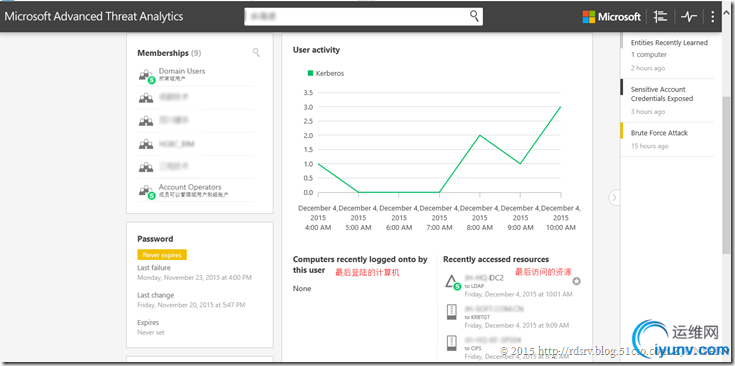The height and width of the screenshot is (366, 735).
Task: Open the health pulse icon in header
Action: click(689, 17)
